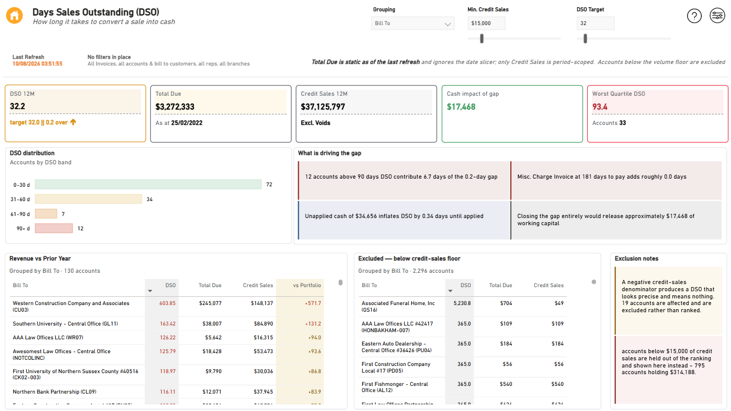Click the DSO sort arrow in Revenue table

[x=150, y=291]
